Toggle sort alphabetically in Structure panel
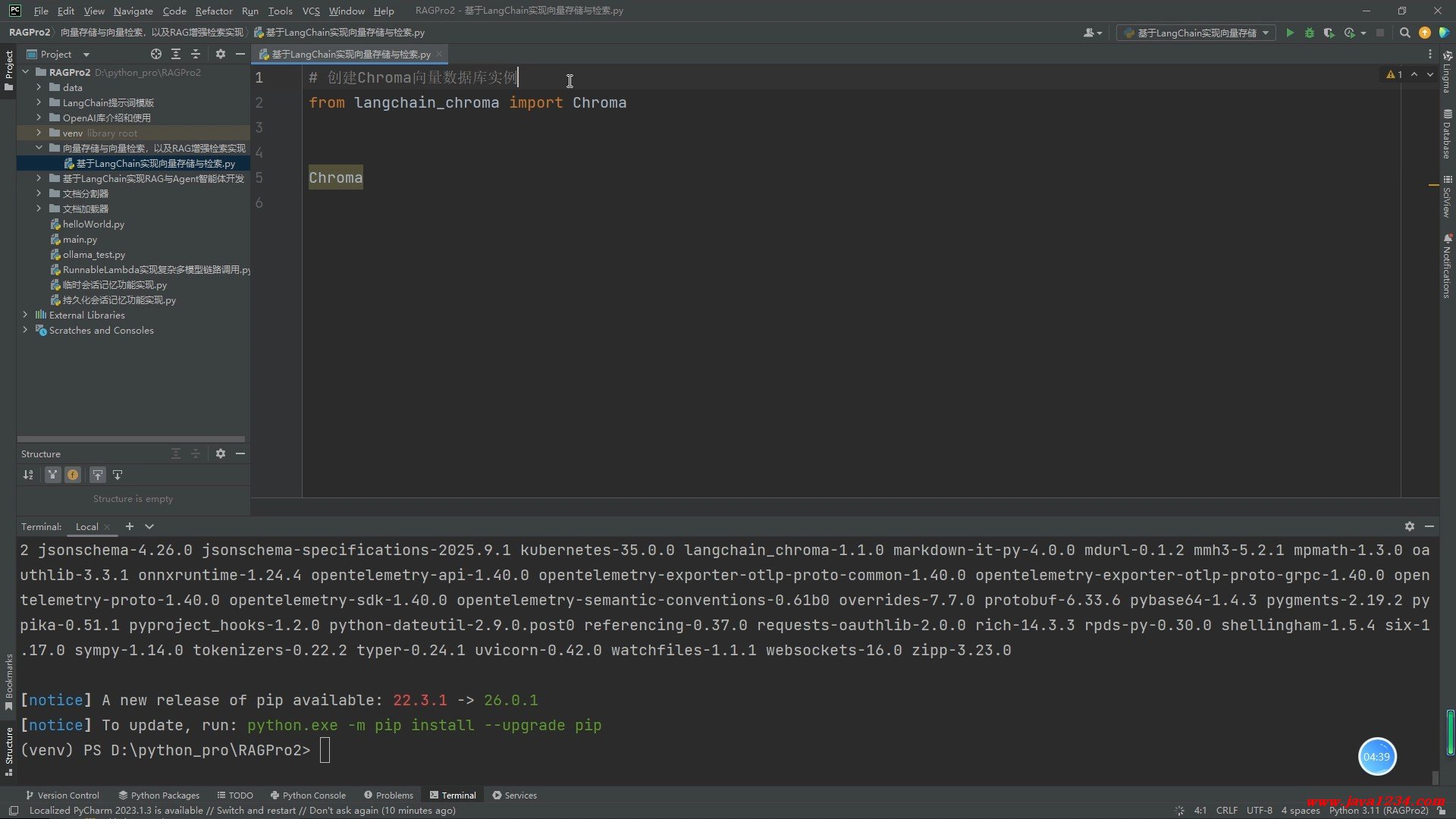The height and width of the screenshot is (819, 1456). [28, 475]
